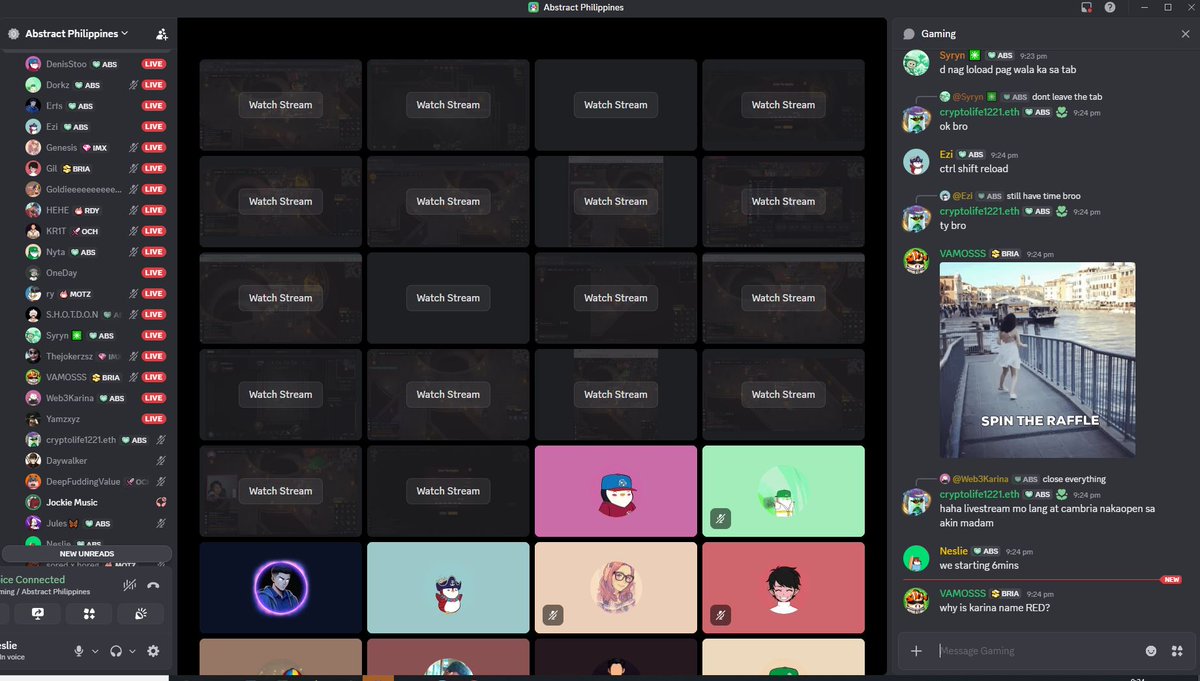
Task: Open Syryn username on the 9:23 pm message
Action: pos(952,56)
